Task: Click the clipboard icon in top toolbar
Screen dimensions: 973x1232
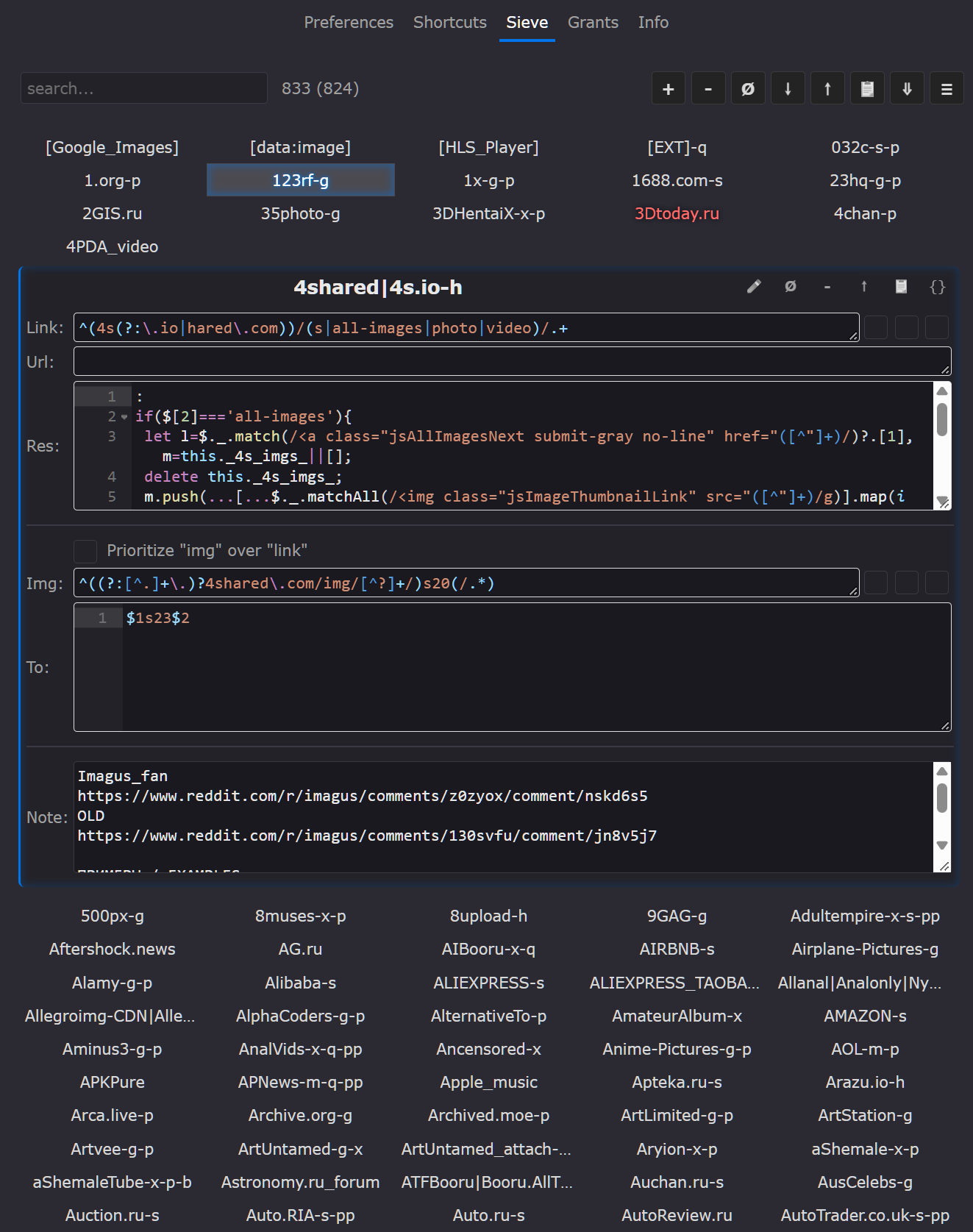Action: [867, 88]
